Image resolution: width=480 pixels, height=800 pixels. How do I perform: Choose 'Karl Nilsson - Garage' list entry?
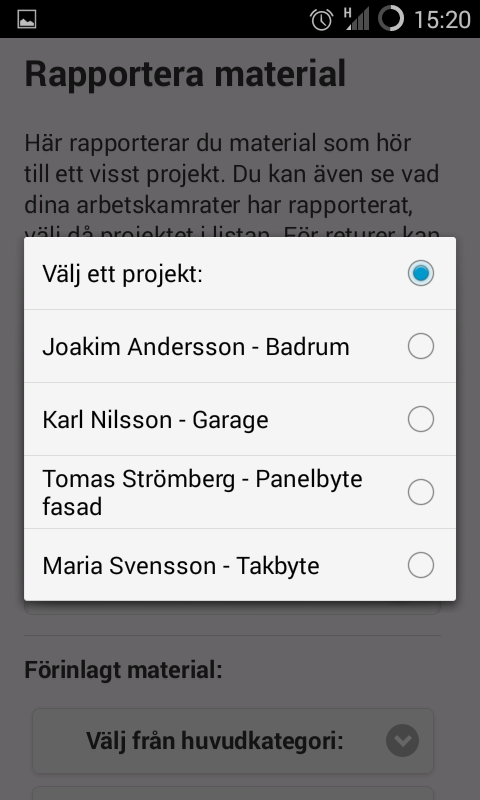click(x=240, y=419)
